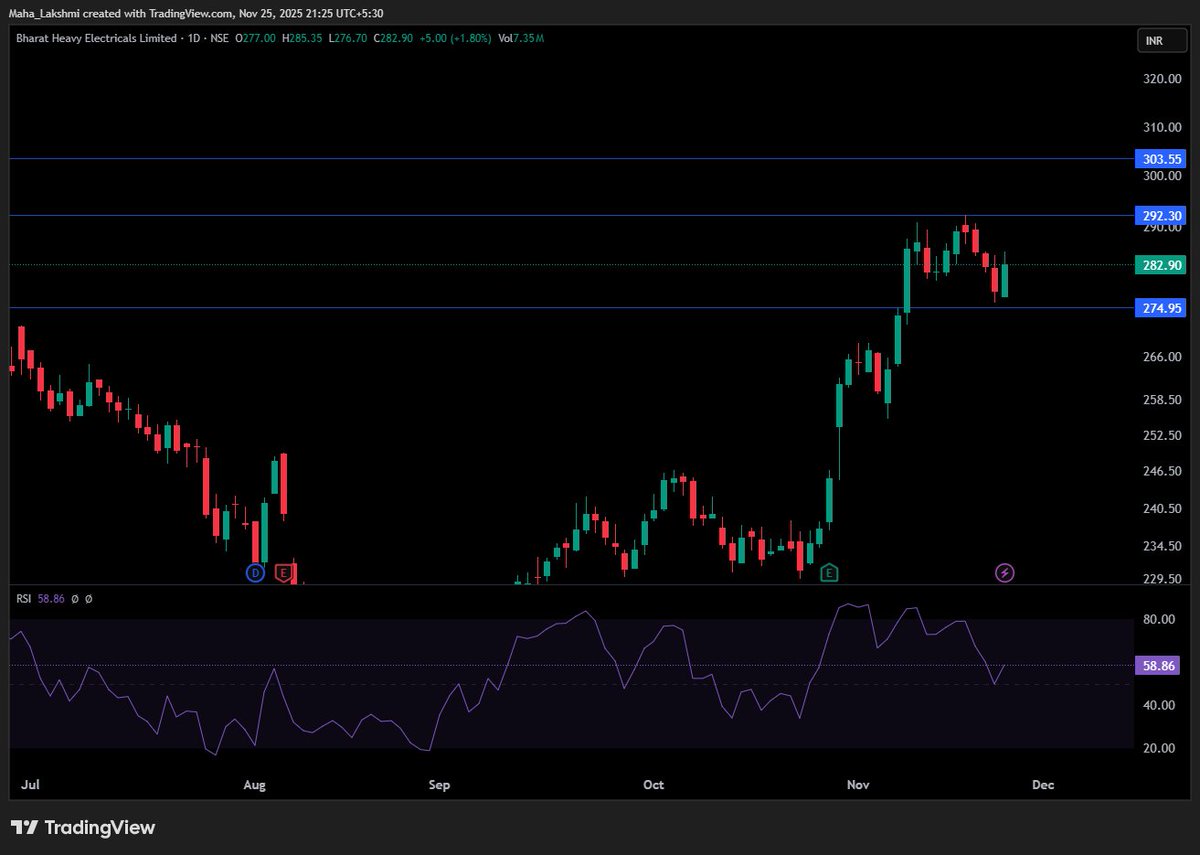
Task: Select the 292.30 horizontal line price label
Action: [x=1162, y=216]
